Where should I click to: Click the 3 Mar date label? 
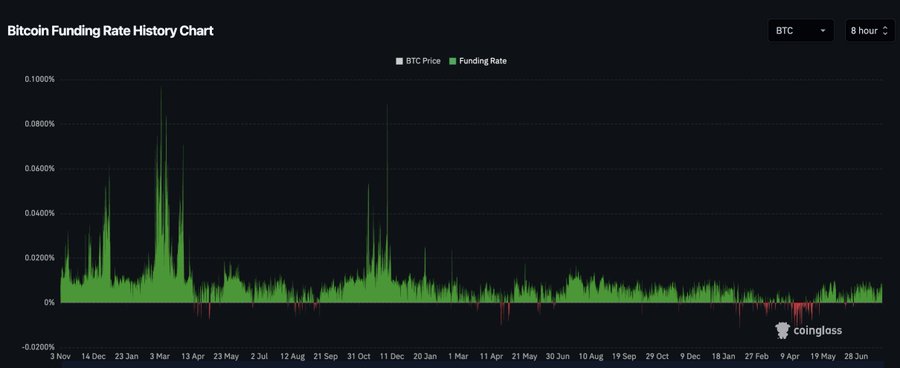point(160,357)
